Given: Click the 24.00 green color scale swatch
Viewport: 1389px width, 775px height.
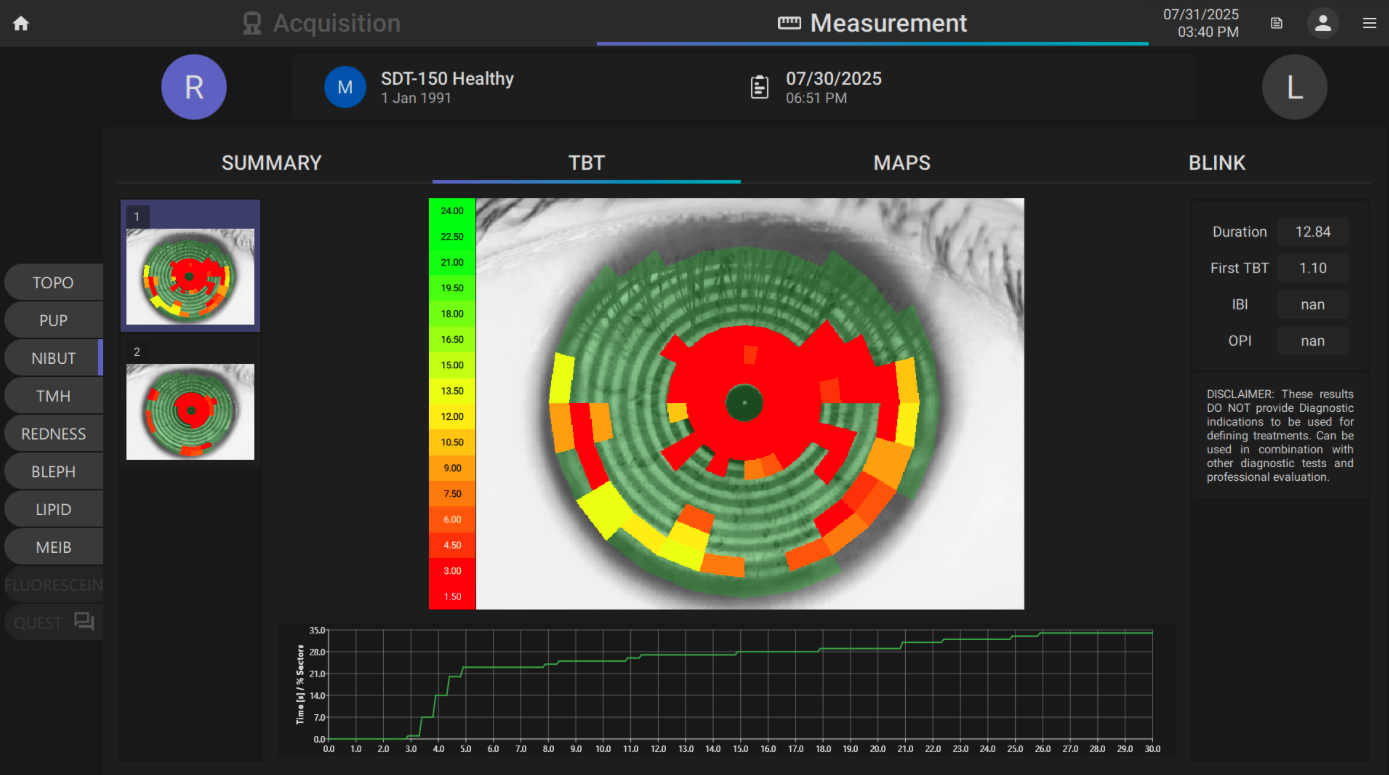Looking at the screenshot, I should click(452, 211).
